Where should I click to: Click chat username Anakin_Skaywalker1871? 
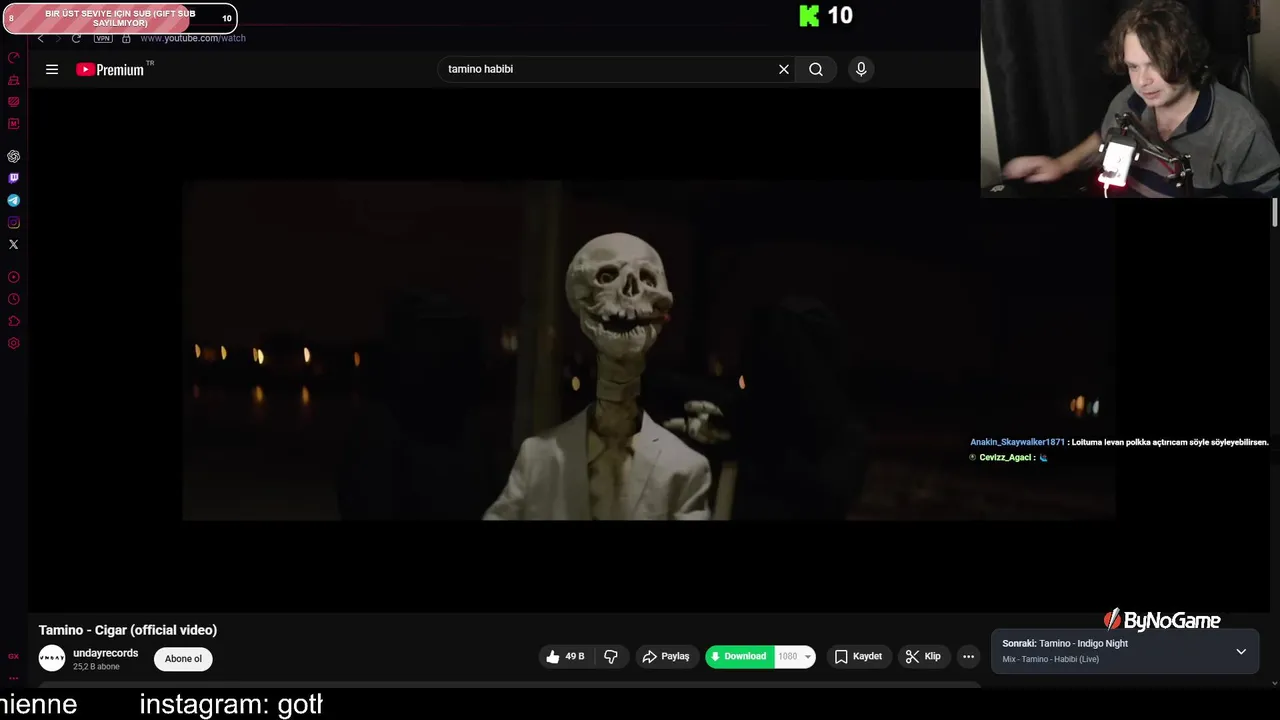(x=1017, y=442)
